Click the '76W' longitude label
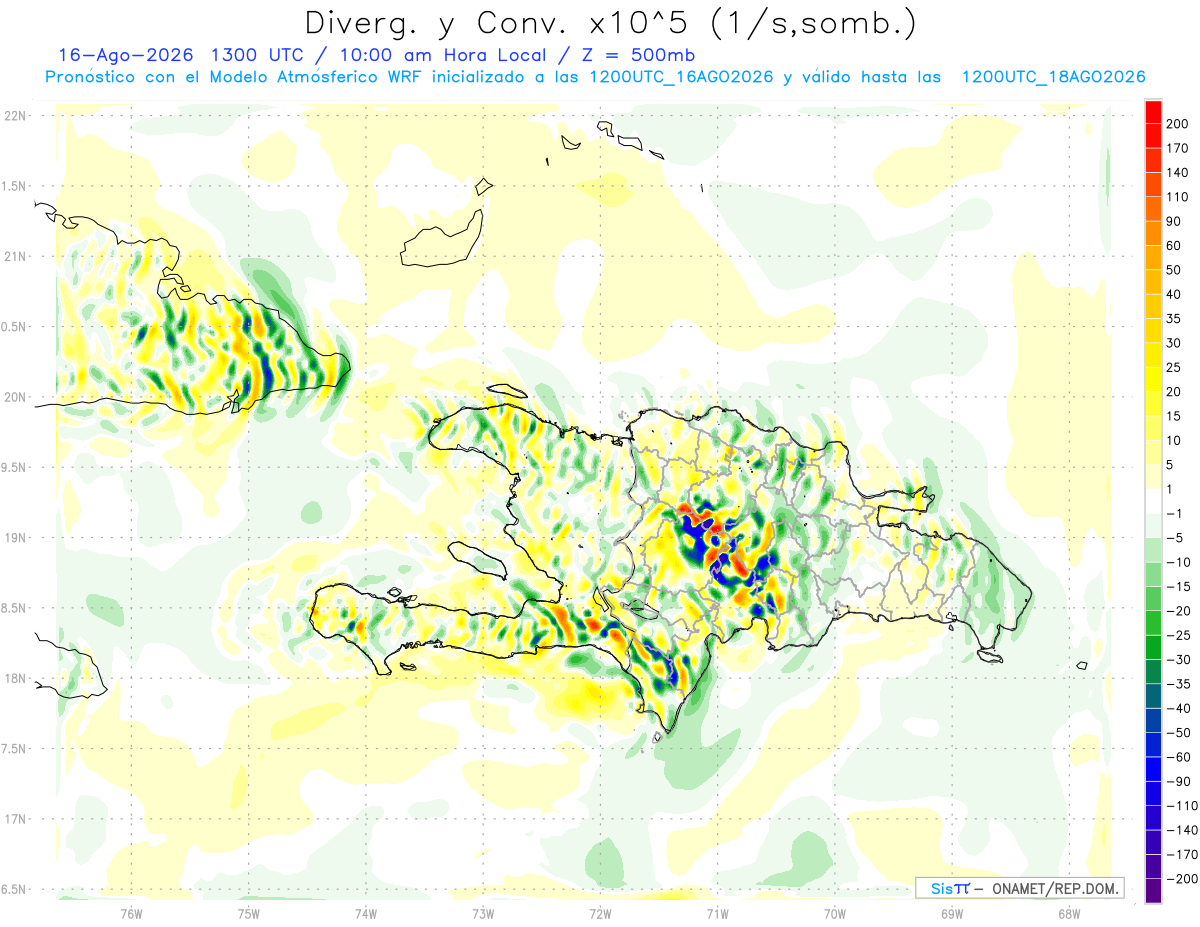1200x927 pixels. pyautogui.click(x=131, y=913)
